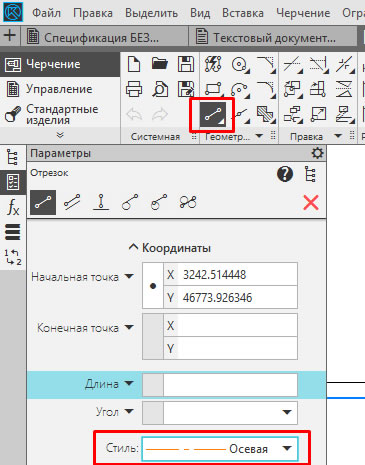The height and width of the screenshot is (465, 365).
Task: Expand the Угол label options arrow
Action: point(129,412)
